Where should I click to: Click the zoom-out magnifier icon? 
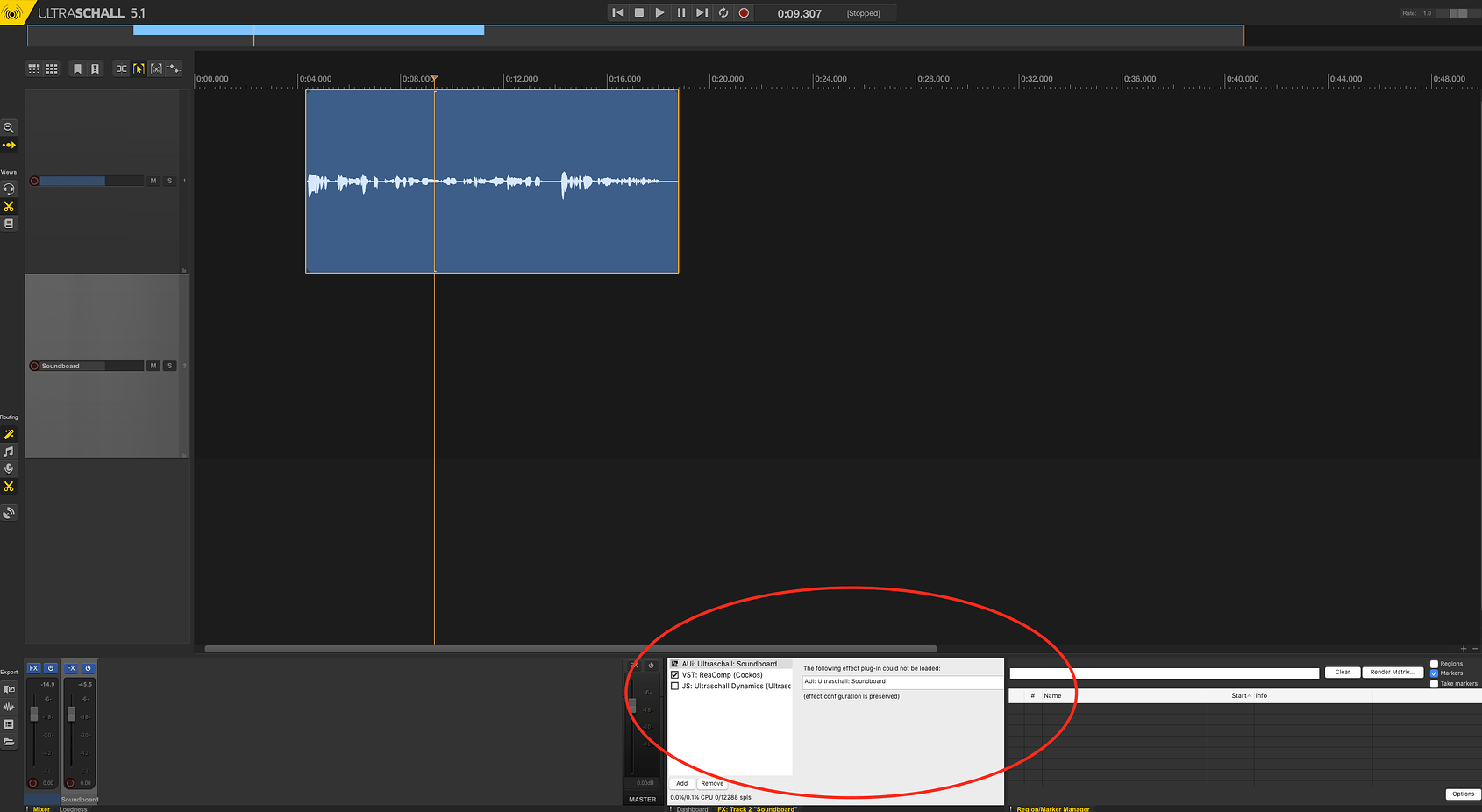9,128
